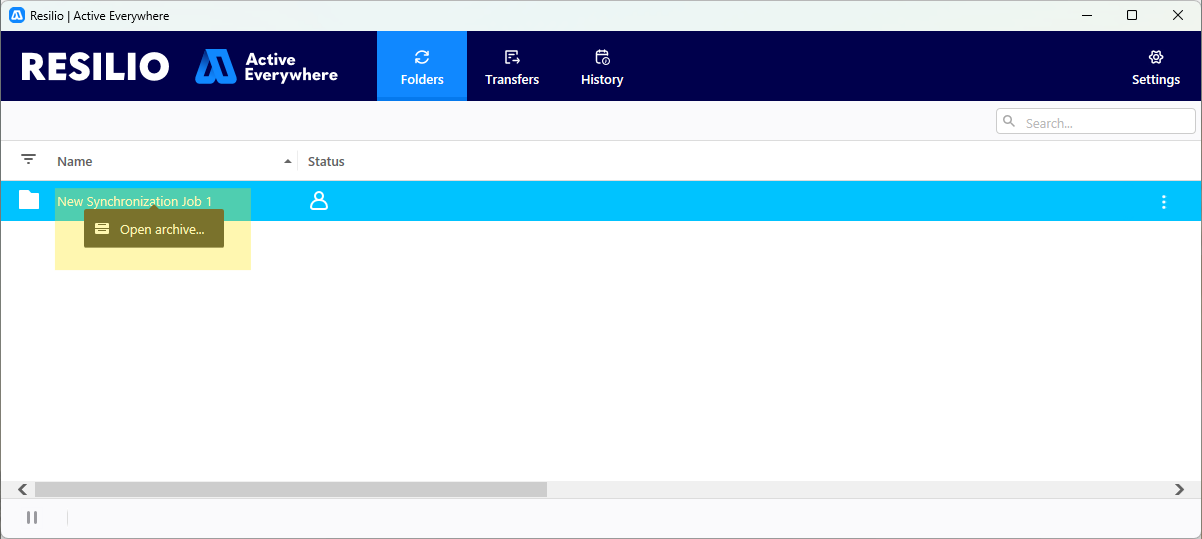Select "Open archive..." from the context menu
Screen dimensions: 1202x539
click(154, 229)
